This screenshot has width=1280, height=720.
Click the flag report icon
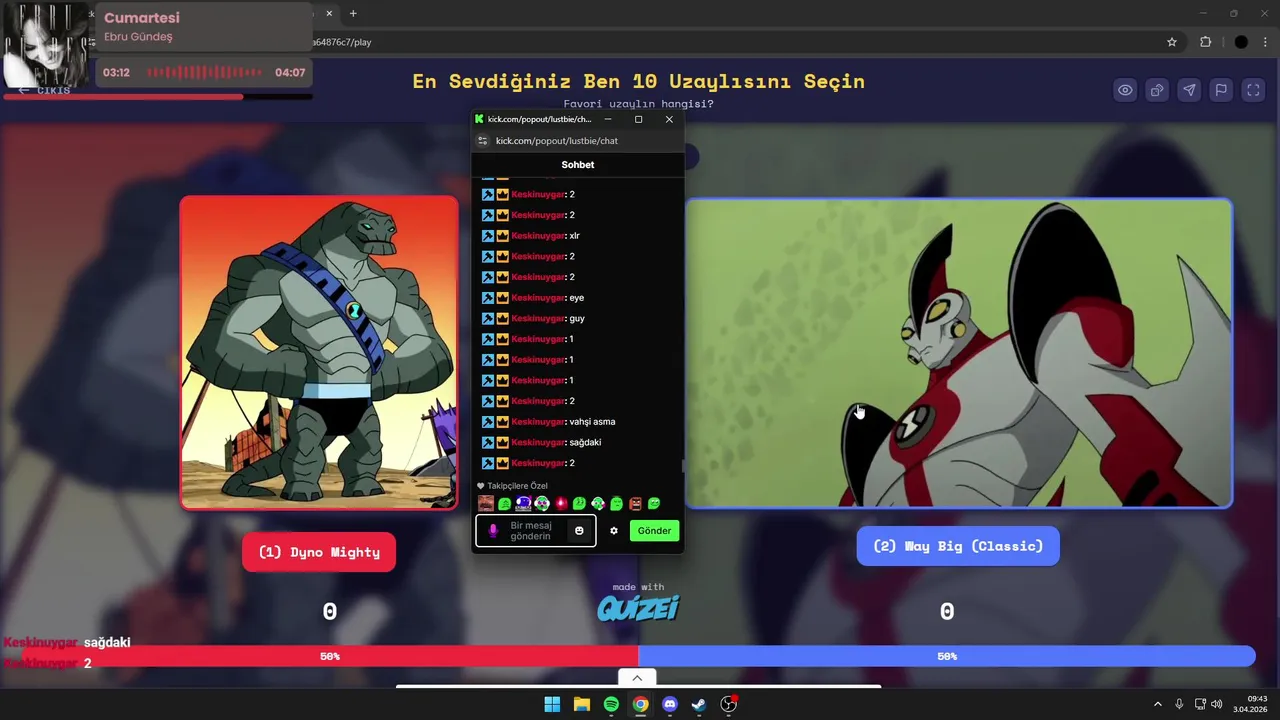1221,90
